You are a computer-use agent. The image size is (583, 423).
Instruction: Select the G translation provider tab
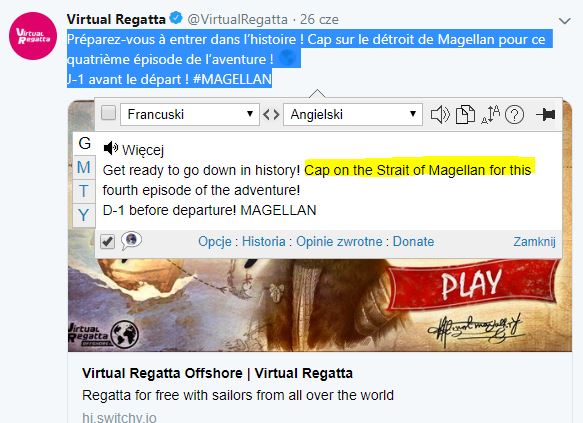click(x=84, y=143)
